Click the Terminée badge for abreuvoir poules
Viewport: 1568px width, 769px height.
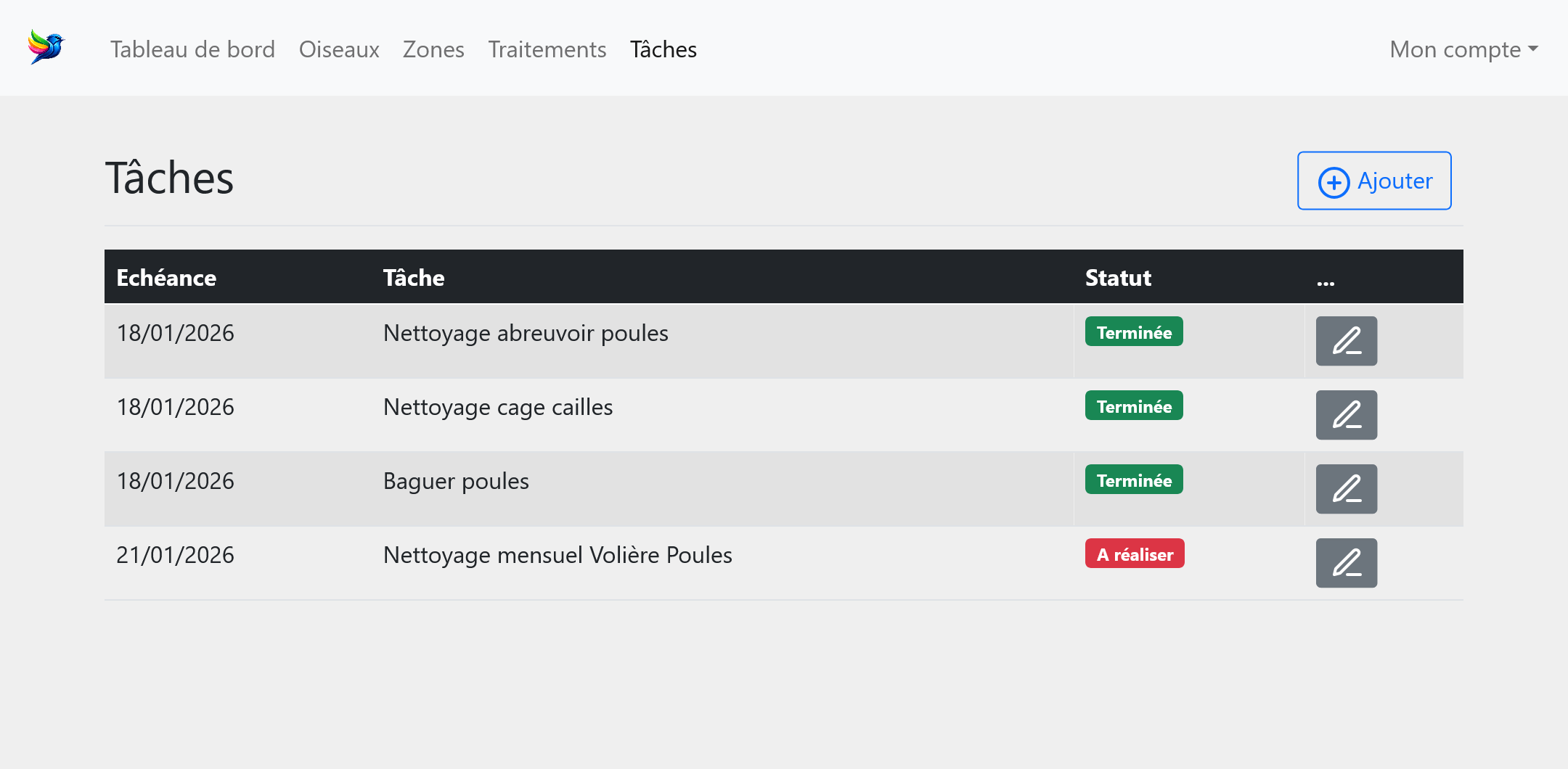tap(1134, 332)
